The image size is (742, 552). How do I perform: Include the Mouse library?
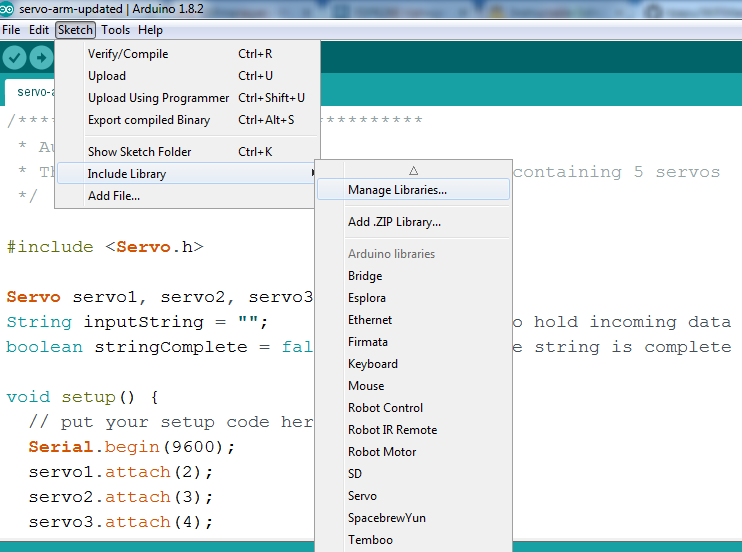pyautogui.click(x=414, y=386)
